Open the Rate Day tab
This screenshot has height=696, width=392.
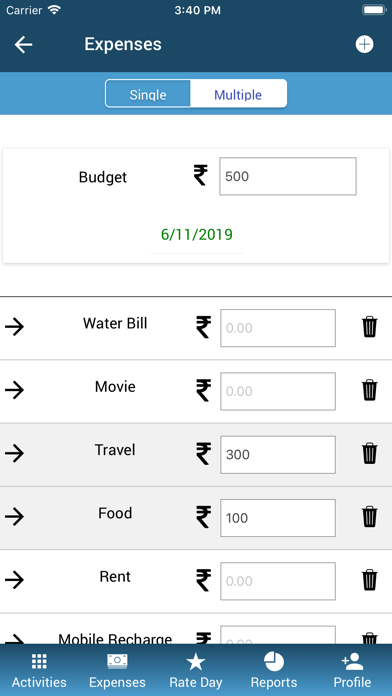196,671
